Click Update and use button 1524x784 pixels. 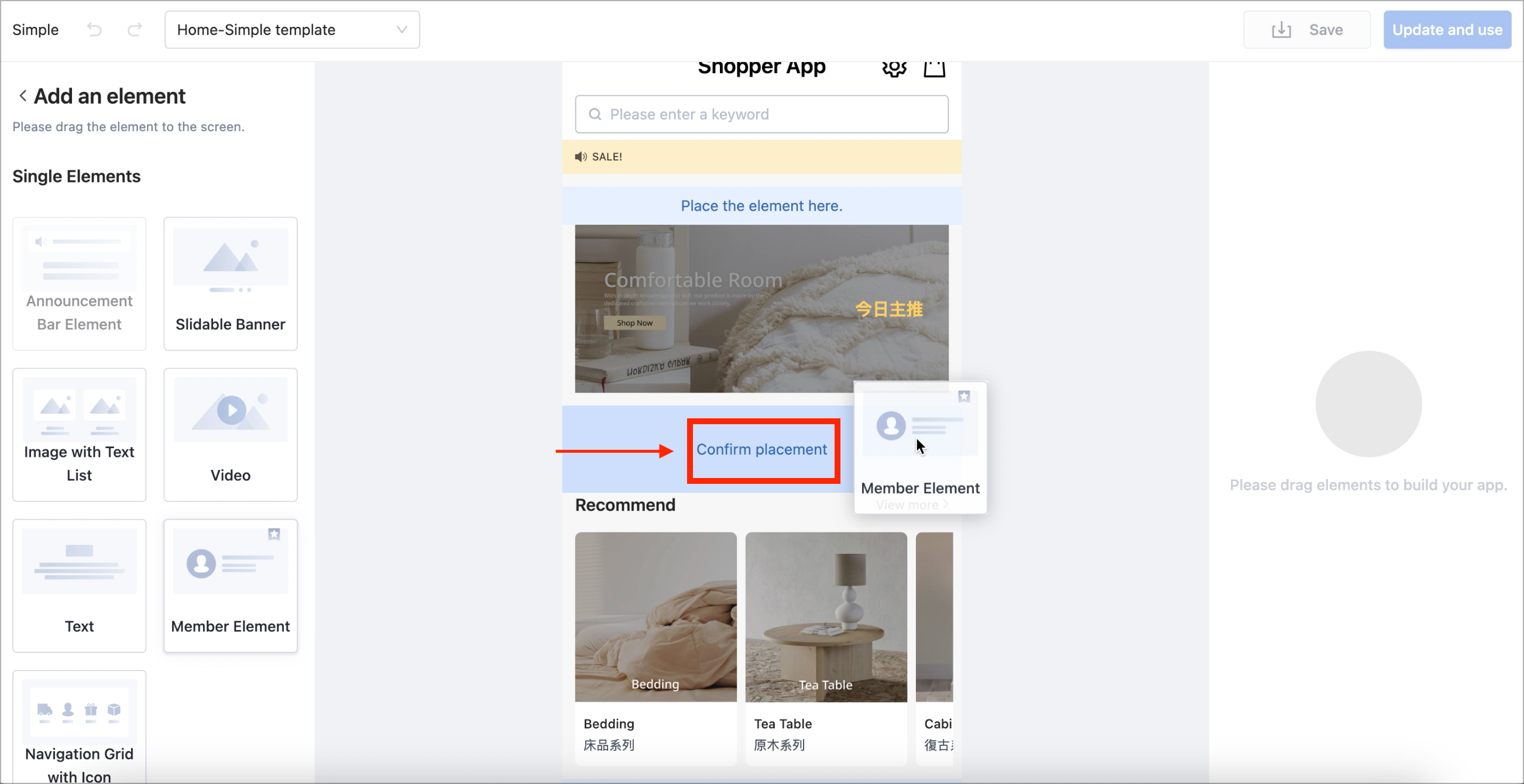[x=1447, y=30]
